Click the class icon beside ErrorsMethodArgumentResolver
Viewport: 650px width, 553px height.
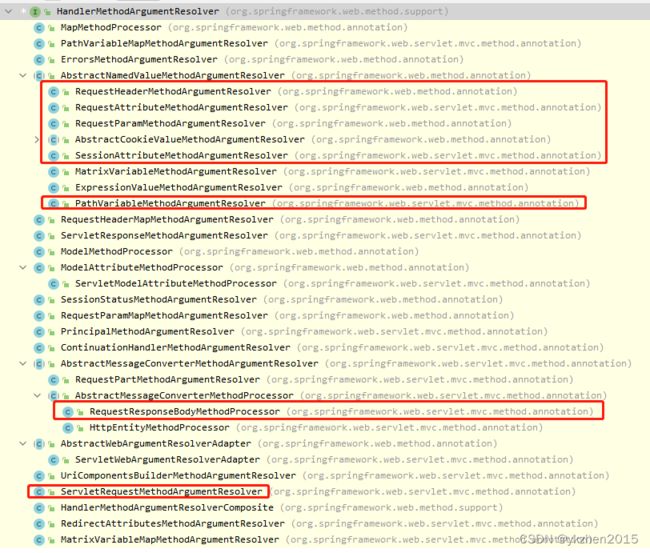pyautogui.click(x=39, y=60)
